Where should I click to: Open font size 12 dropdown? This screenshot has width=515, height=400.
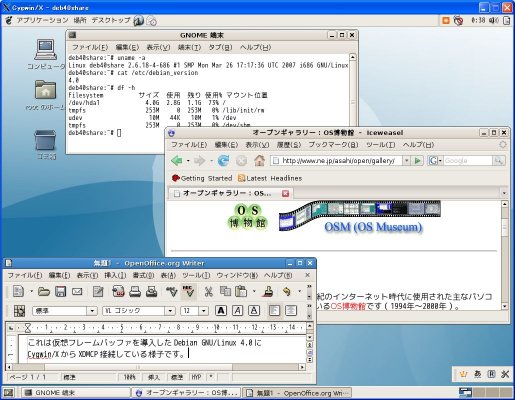[203, 311]
